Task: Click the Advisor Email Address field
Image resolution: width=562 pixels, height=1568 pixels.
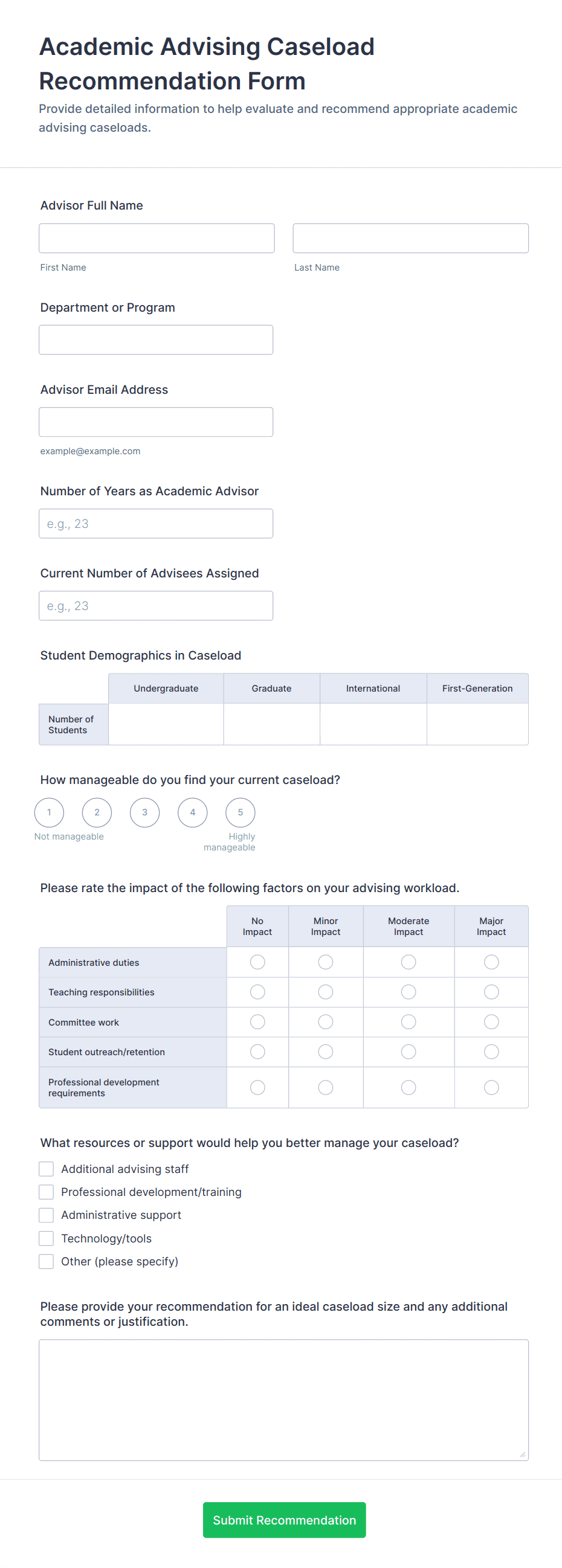Action: click(156, 422)
